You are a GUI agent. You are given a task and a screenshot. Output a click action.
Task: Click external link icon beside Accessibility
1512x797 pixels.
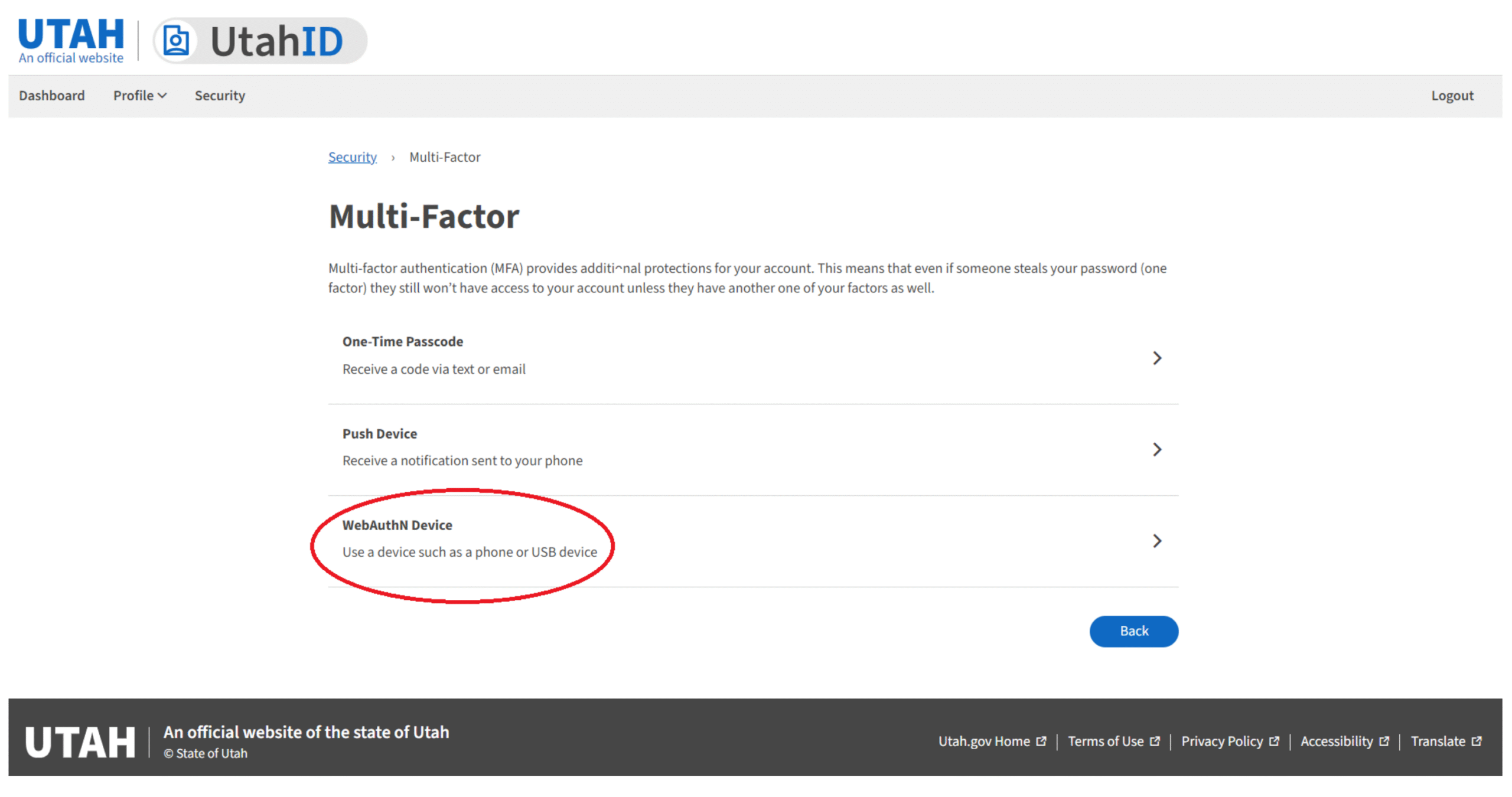click(x=1384, y=741)
